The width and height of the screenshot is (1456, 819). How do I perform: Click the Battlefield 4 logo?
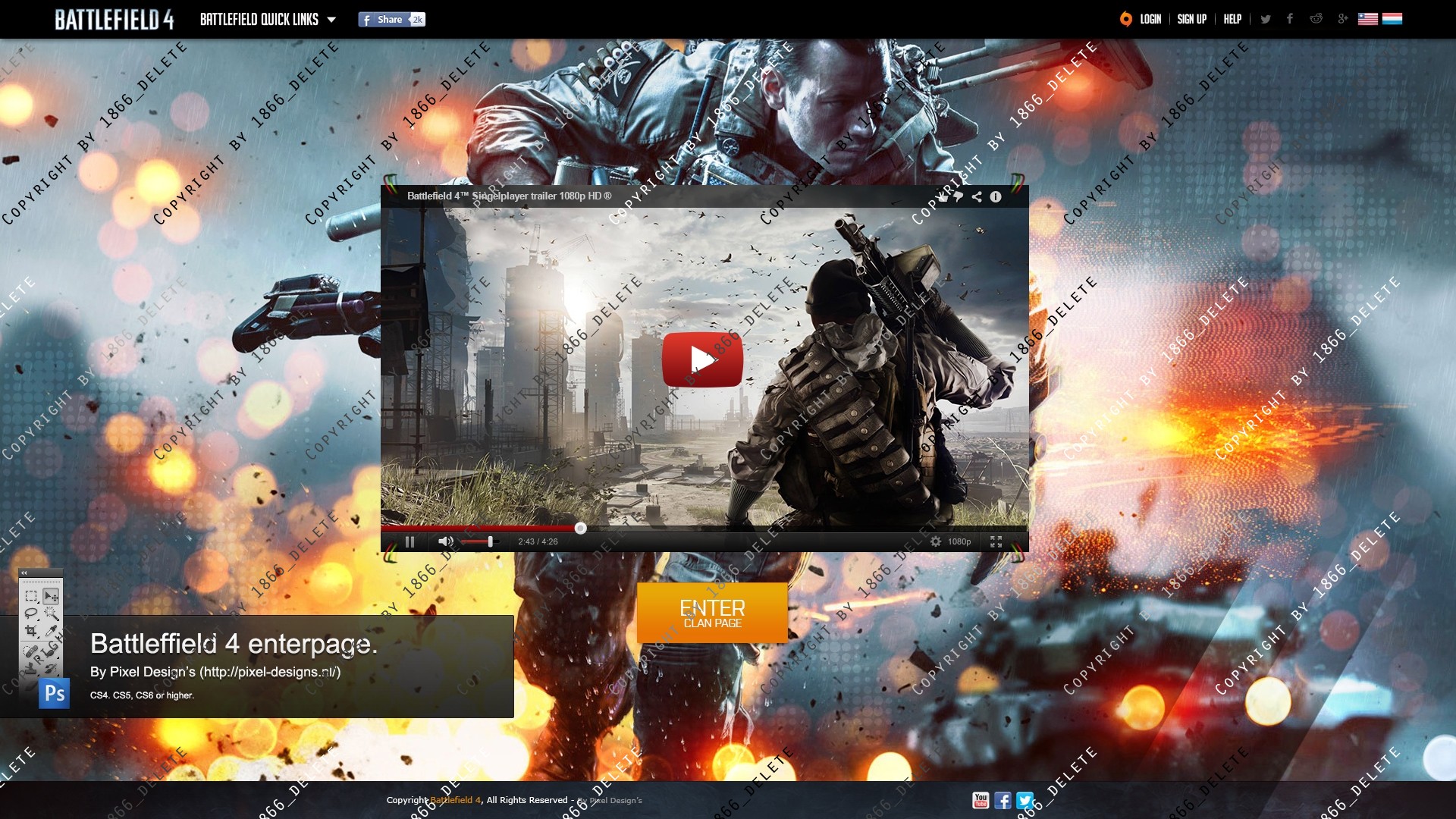pos(114,20)
